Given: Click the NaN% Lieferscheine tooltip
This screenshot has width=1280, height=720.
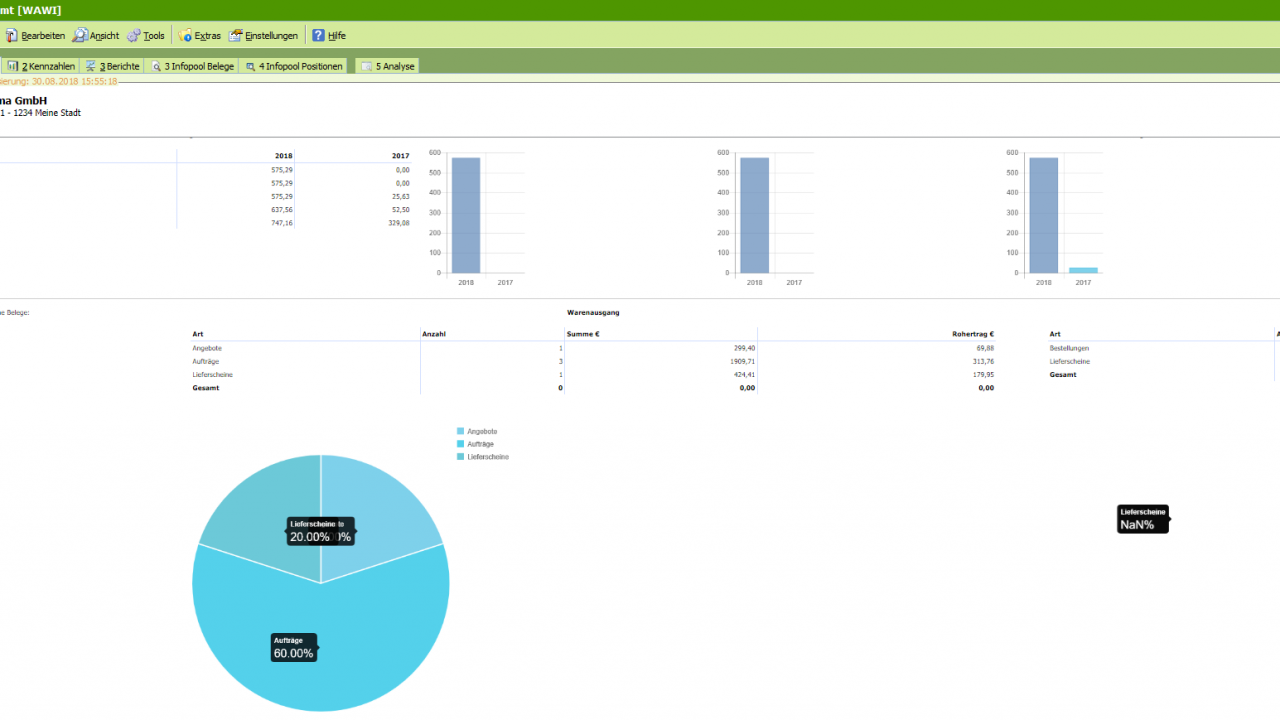Looking at the screenshot, I should [1142, 519].
